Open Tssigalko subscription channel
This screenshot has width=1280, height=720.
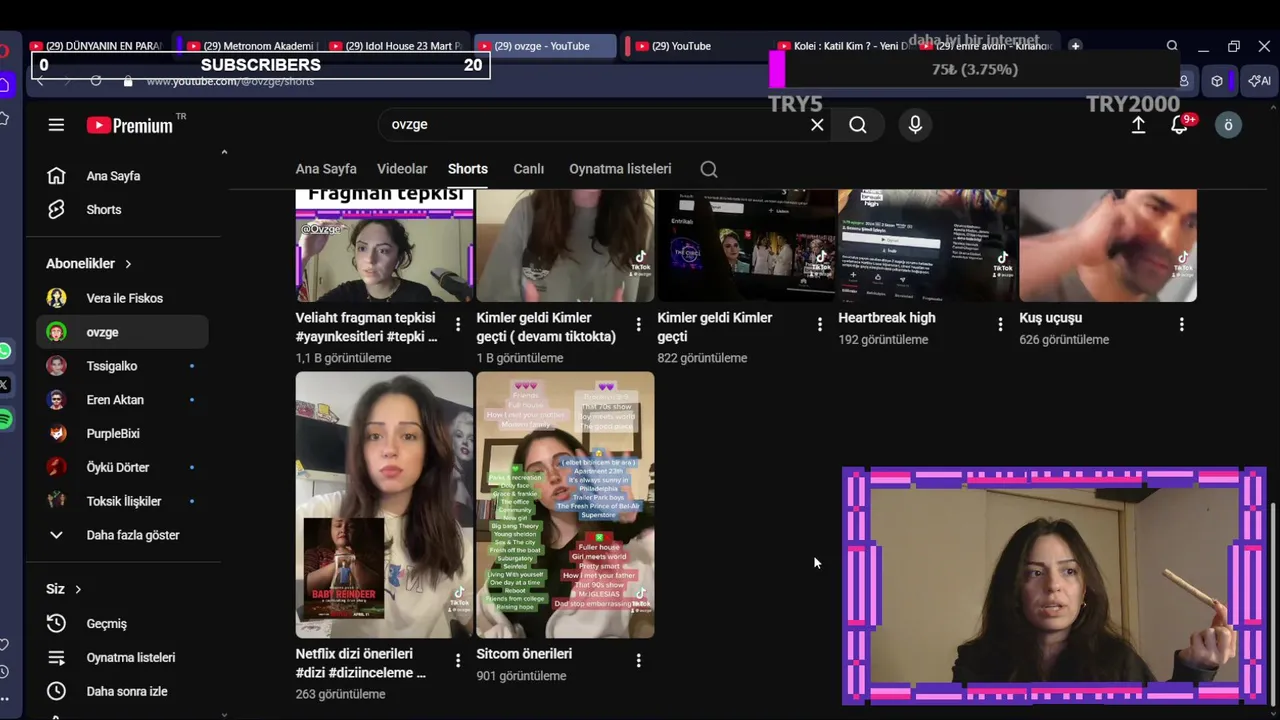click(x=122, y=366)
